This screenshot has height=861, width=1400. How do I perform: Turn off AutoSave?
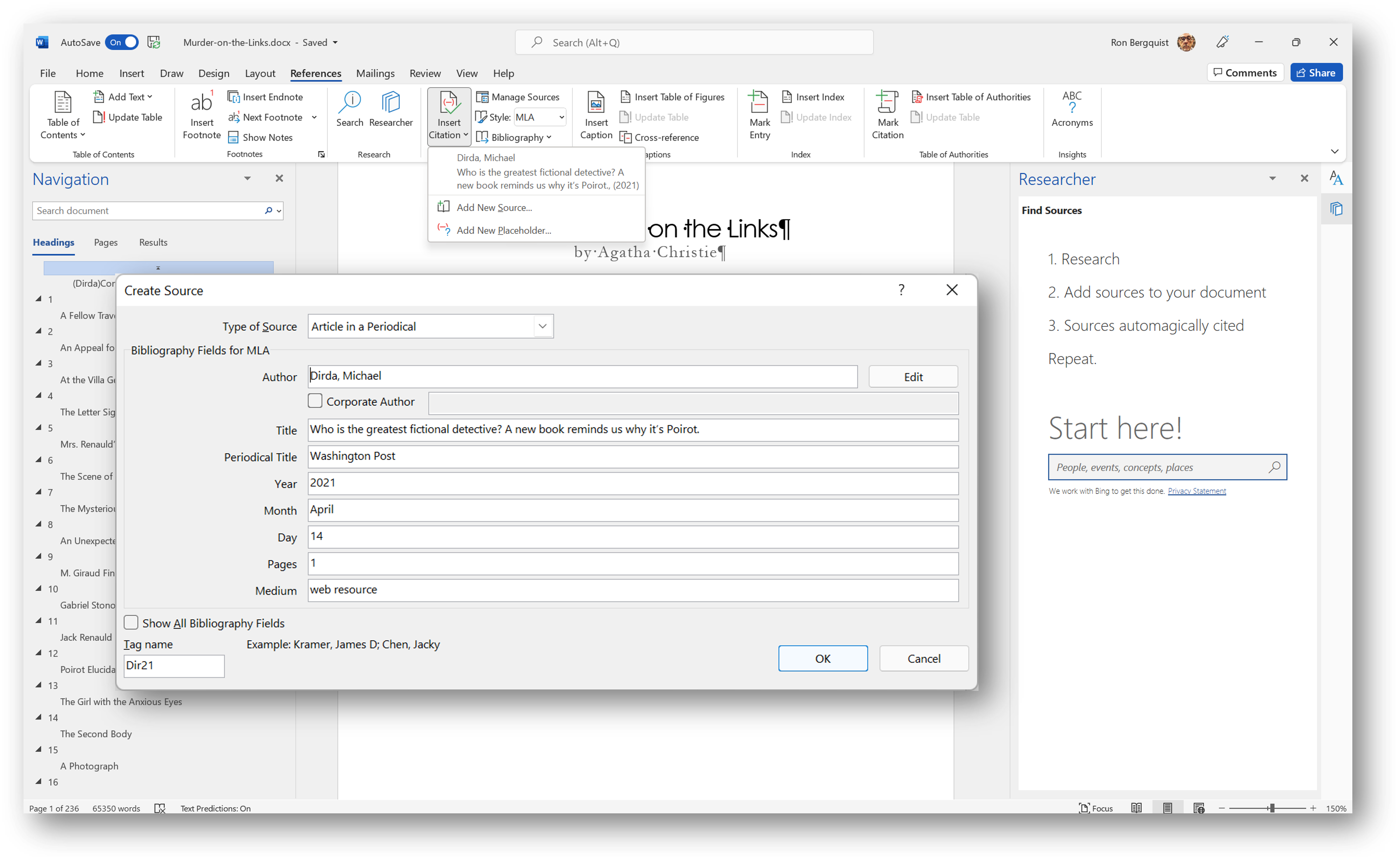tap(121, 42)
